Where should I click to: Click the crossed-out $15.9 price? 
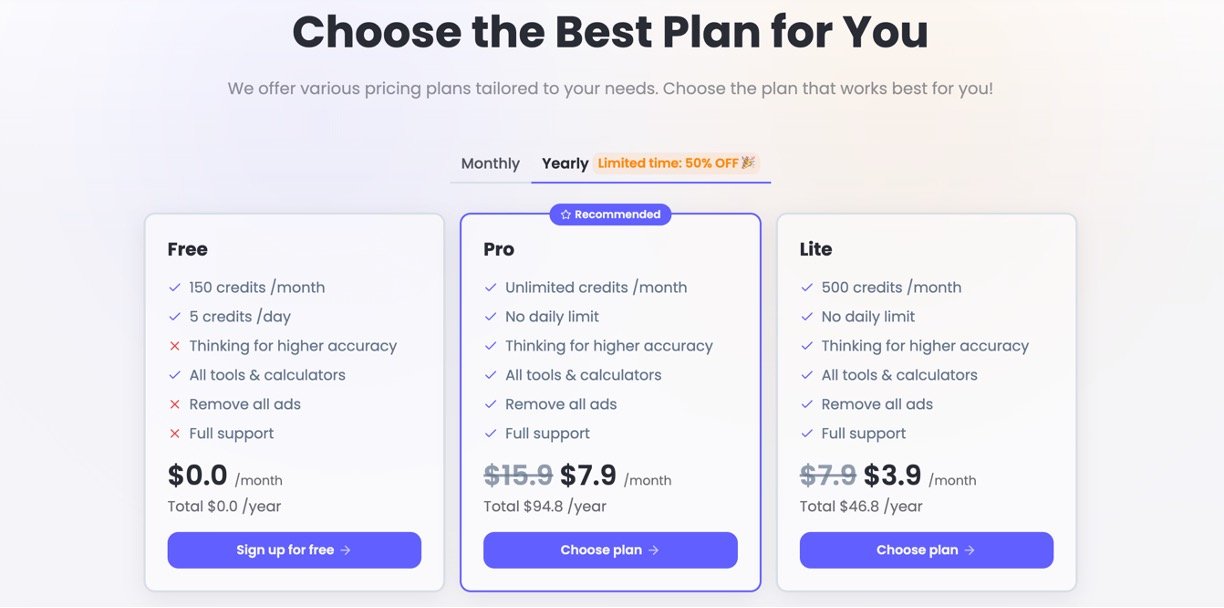point(518,475)
